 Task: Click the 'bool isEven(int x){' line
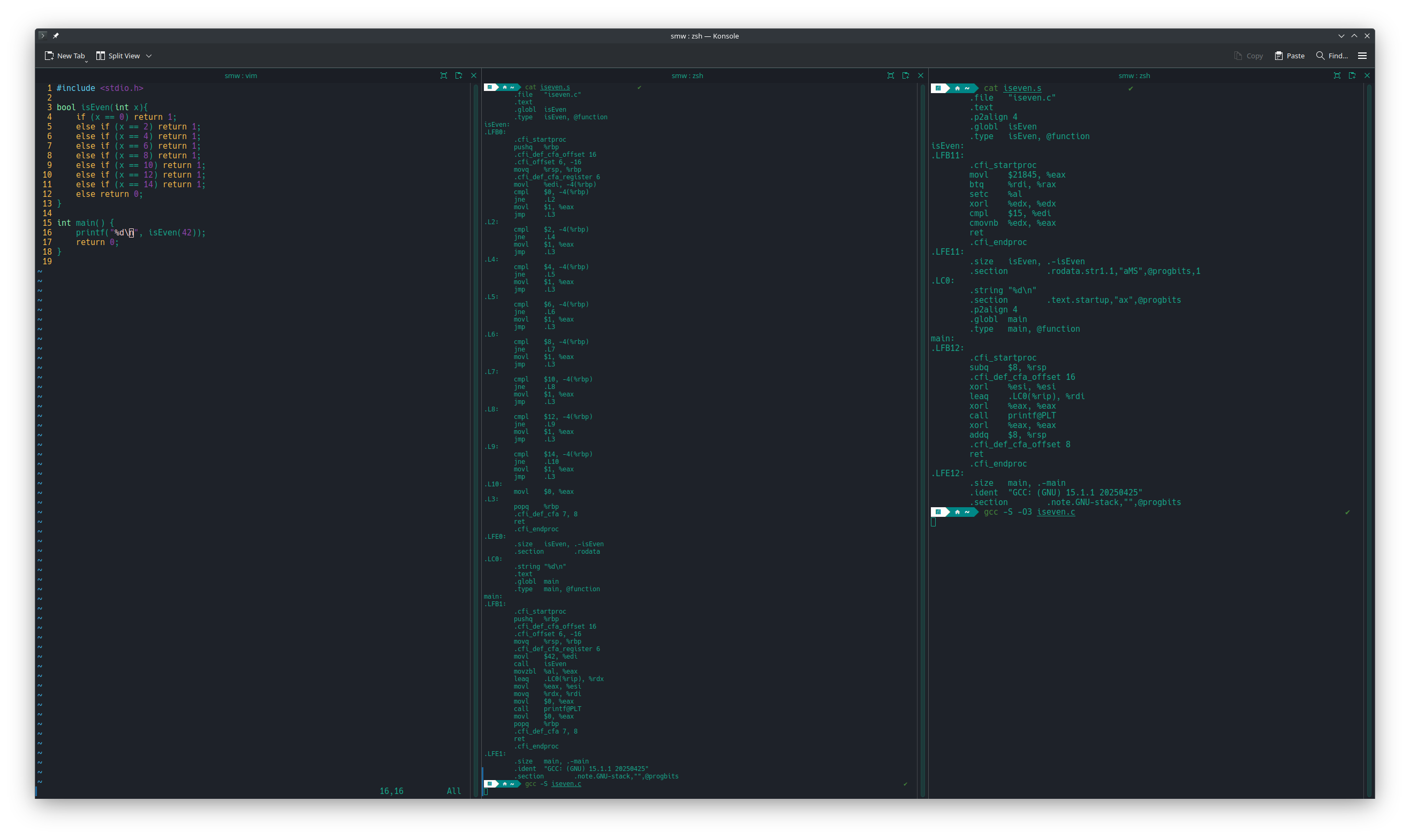click(102, 108)
